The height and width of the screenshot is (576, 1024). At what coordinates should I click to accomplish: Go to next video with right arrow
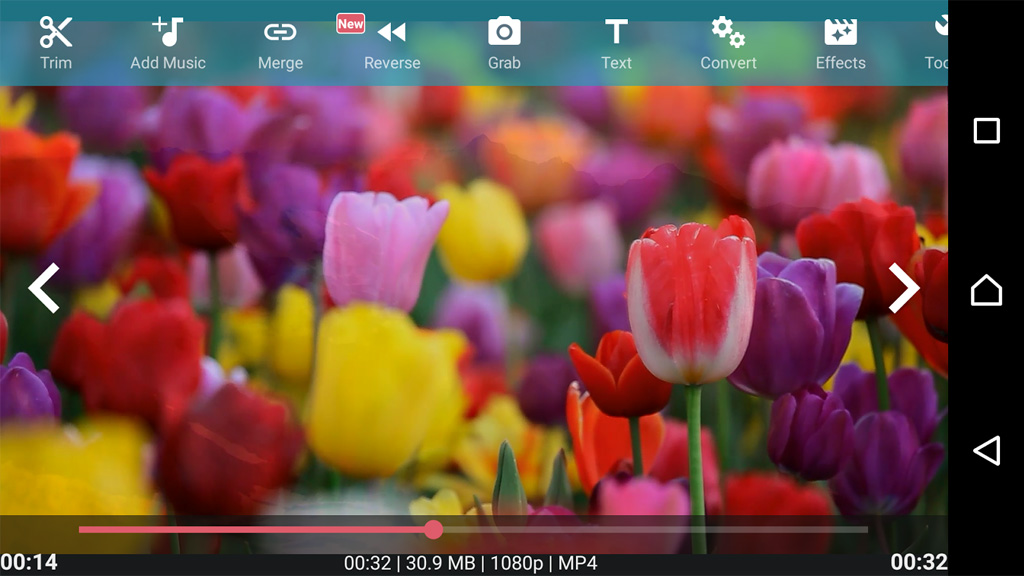904,288
